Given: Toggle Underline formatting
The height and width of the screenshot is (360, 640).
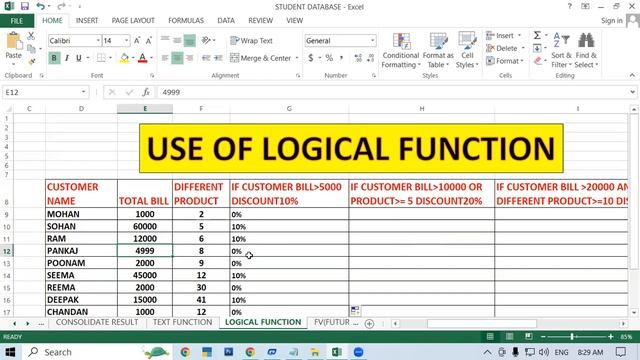Looking at the screenshot, I should click(x=78, y=58).
